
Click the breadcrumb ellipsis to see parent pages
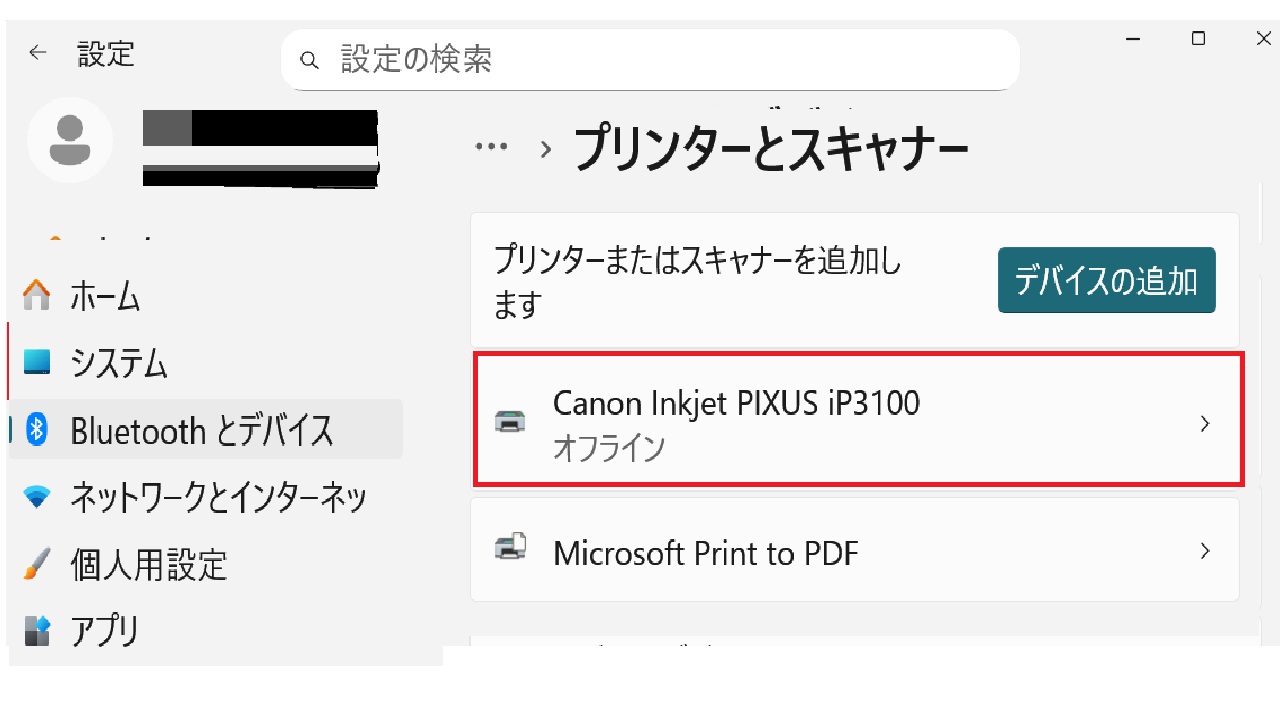pos(491,145)
